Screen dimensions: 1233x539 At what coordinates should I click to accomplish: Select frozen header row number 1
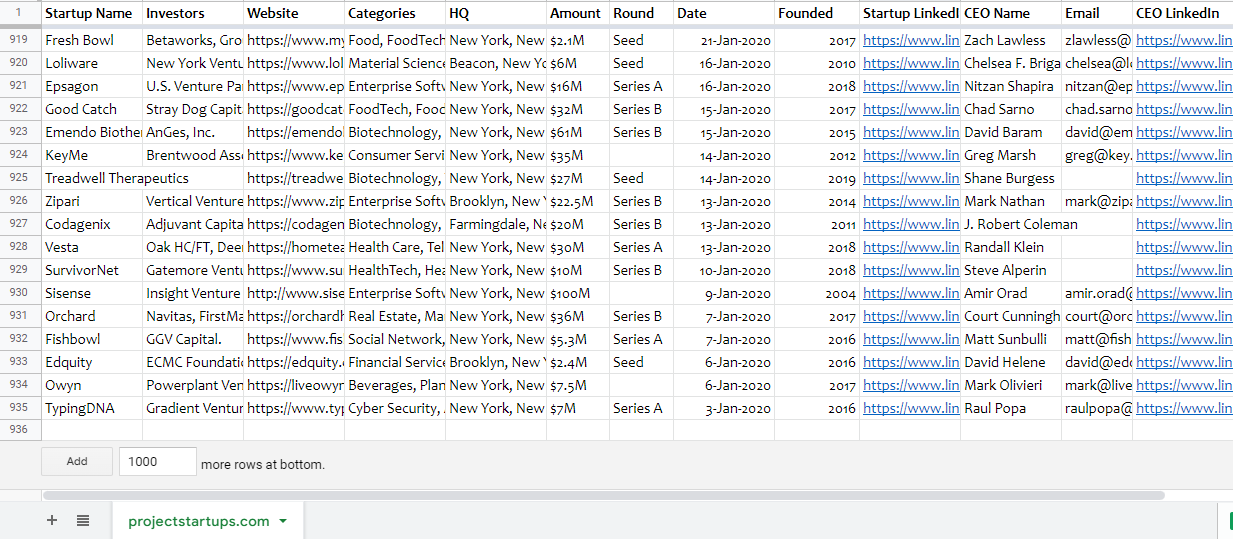coord(20,13)
